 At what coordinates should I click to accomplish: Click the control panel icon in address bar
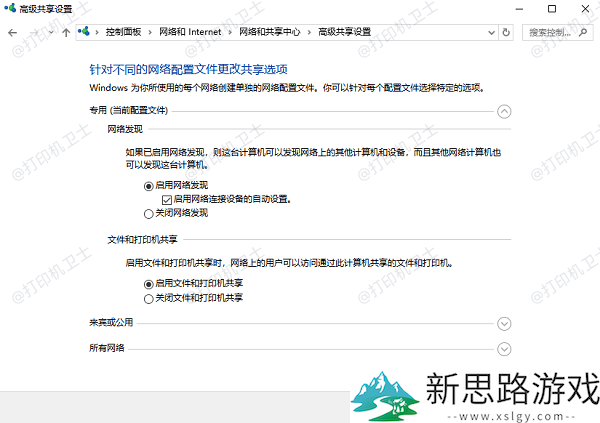84,31
